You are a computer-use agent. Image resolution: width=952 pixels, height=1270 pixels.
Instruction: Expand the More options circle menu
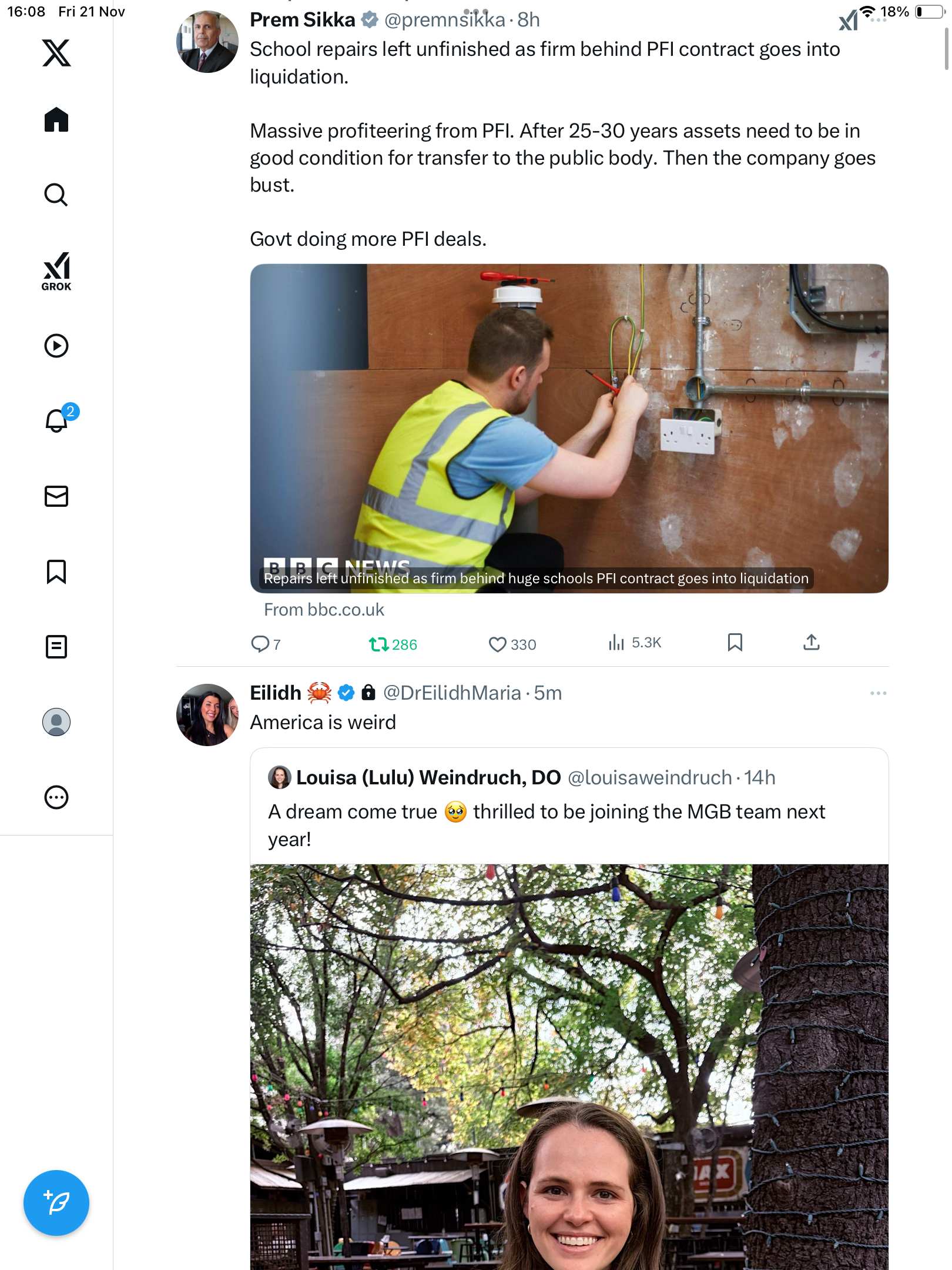coord(56,797)
